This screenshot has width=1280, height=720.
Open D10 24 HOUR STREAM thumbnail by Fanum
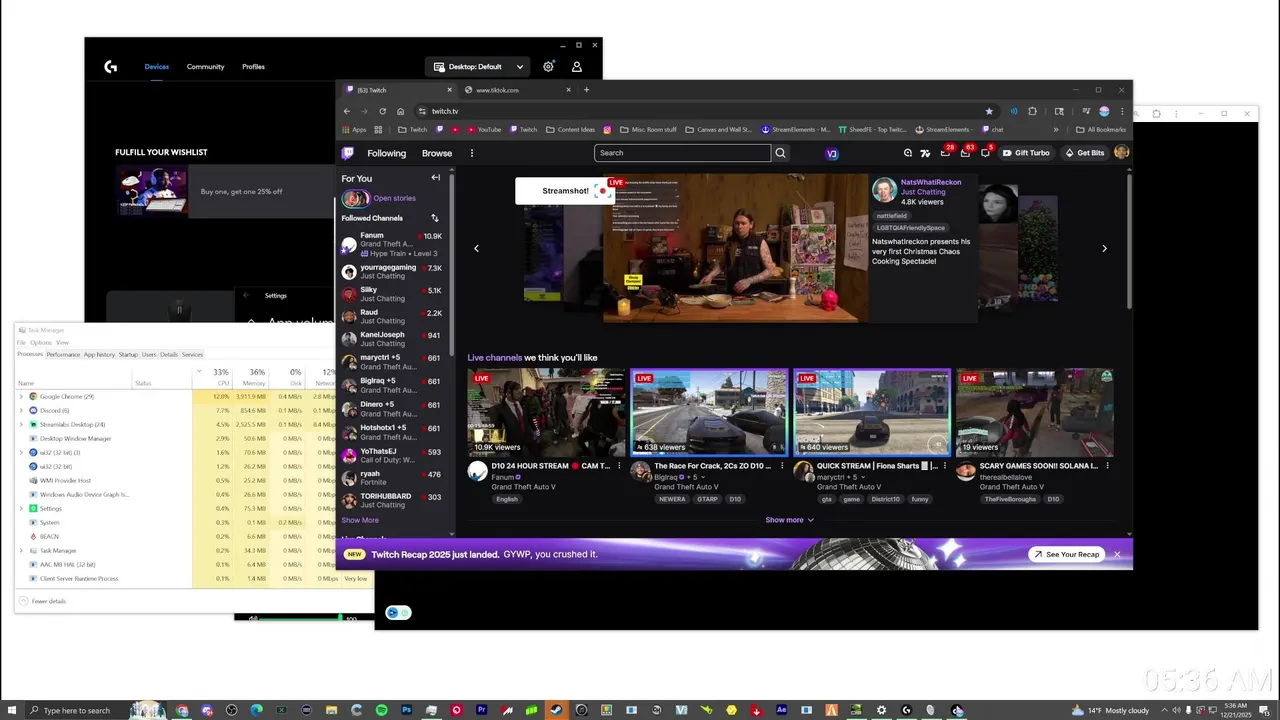point(546,413)
